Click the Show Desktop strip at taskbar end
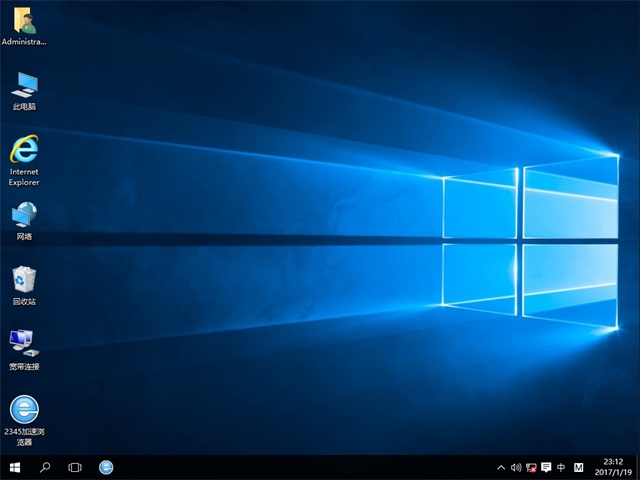 coord(637,467)
